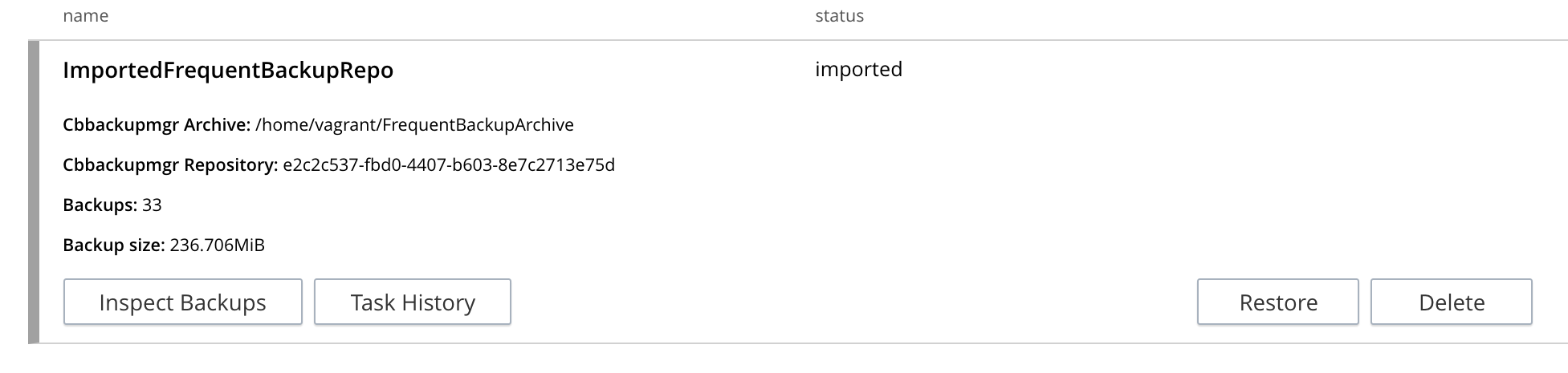
Task: Click the Cbbackupmgr Archive label
Action: (x=157, y=125)
